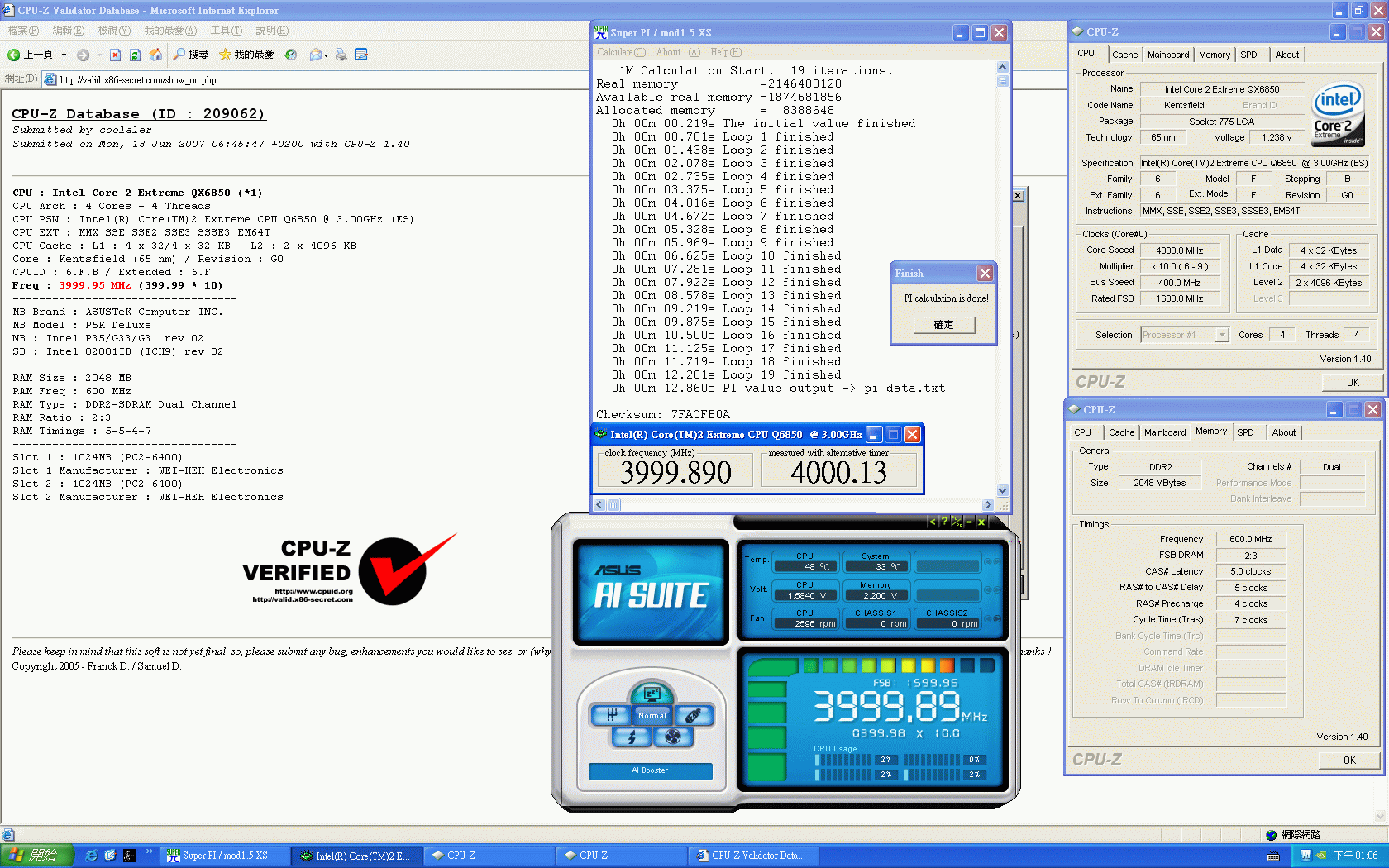Switch to Mainboard tab in upper CPU-Z

pos(1168,55)
